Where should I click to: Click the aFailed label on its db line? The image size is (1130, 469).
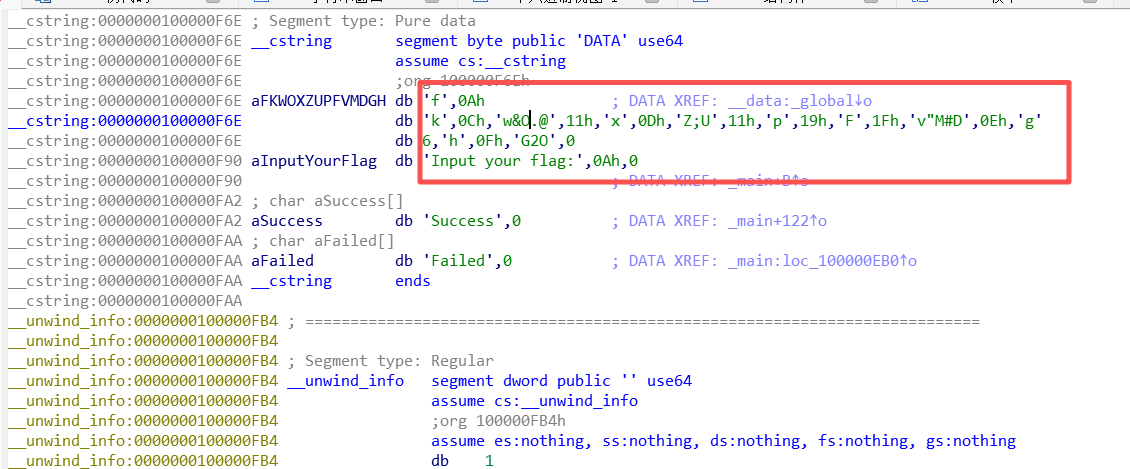(282, 261)
